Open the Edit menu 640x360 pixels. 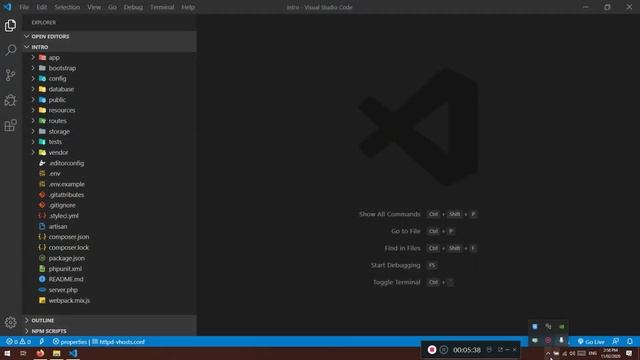(42, 7)
